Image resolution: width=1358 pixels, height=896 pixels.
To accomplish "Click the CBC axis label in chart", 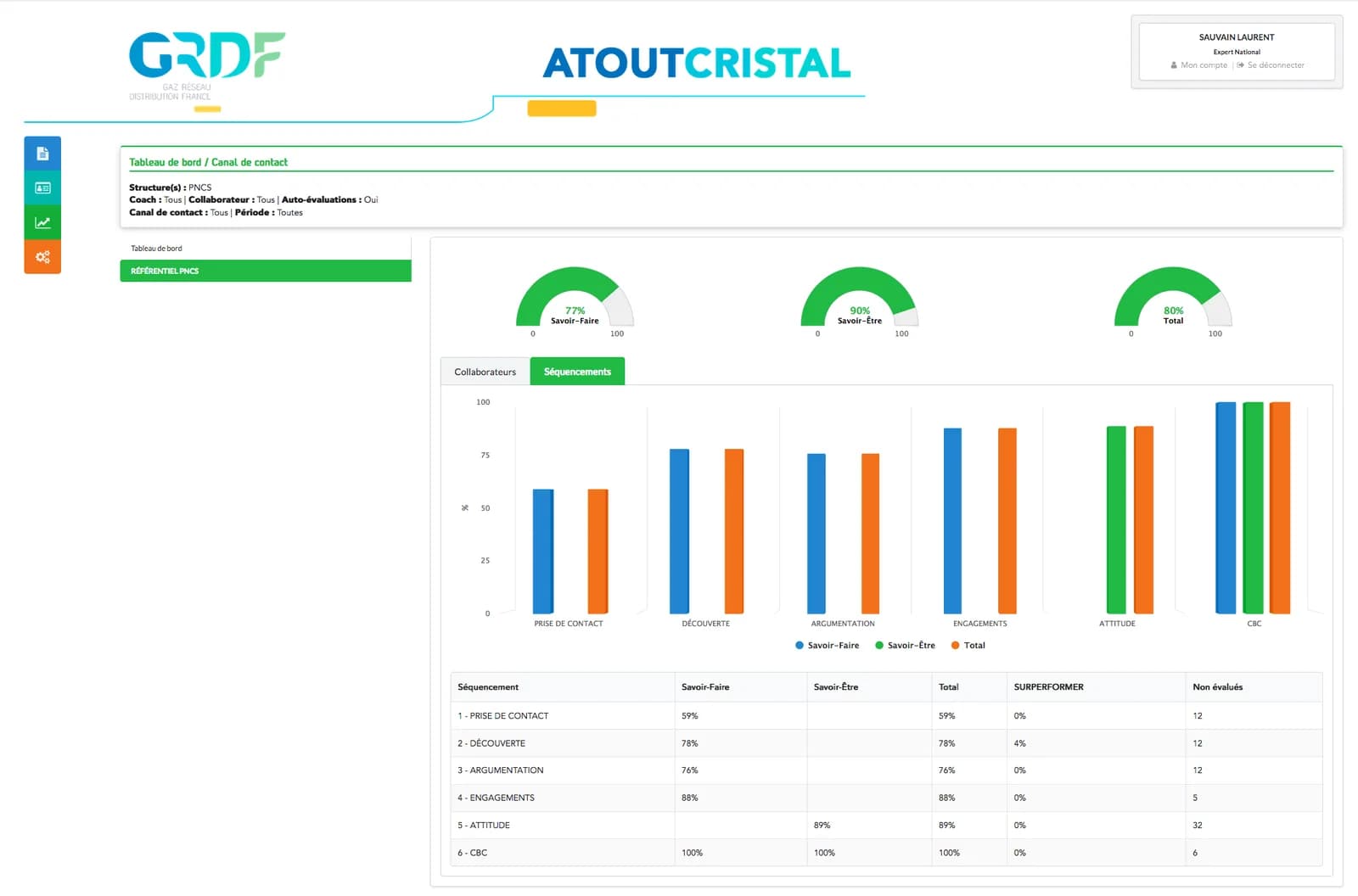I will coord(1254,624).
